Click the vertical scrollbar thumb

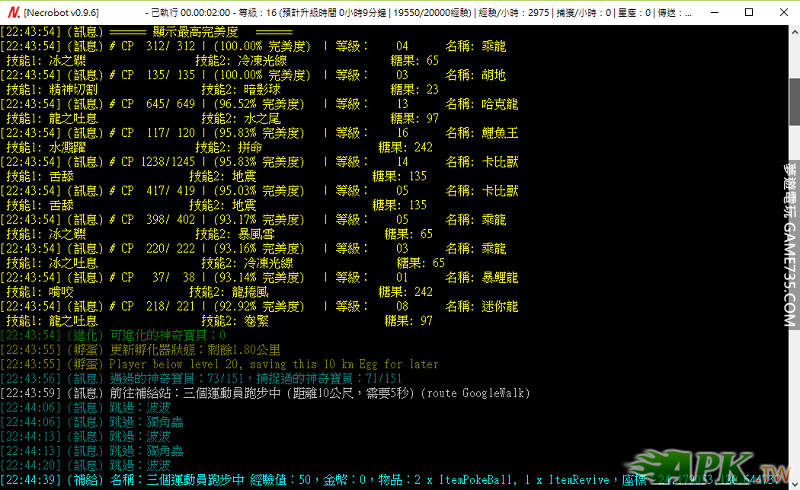794,102
